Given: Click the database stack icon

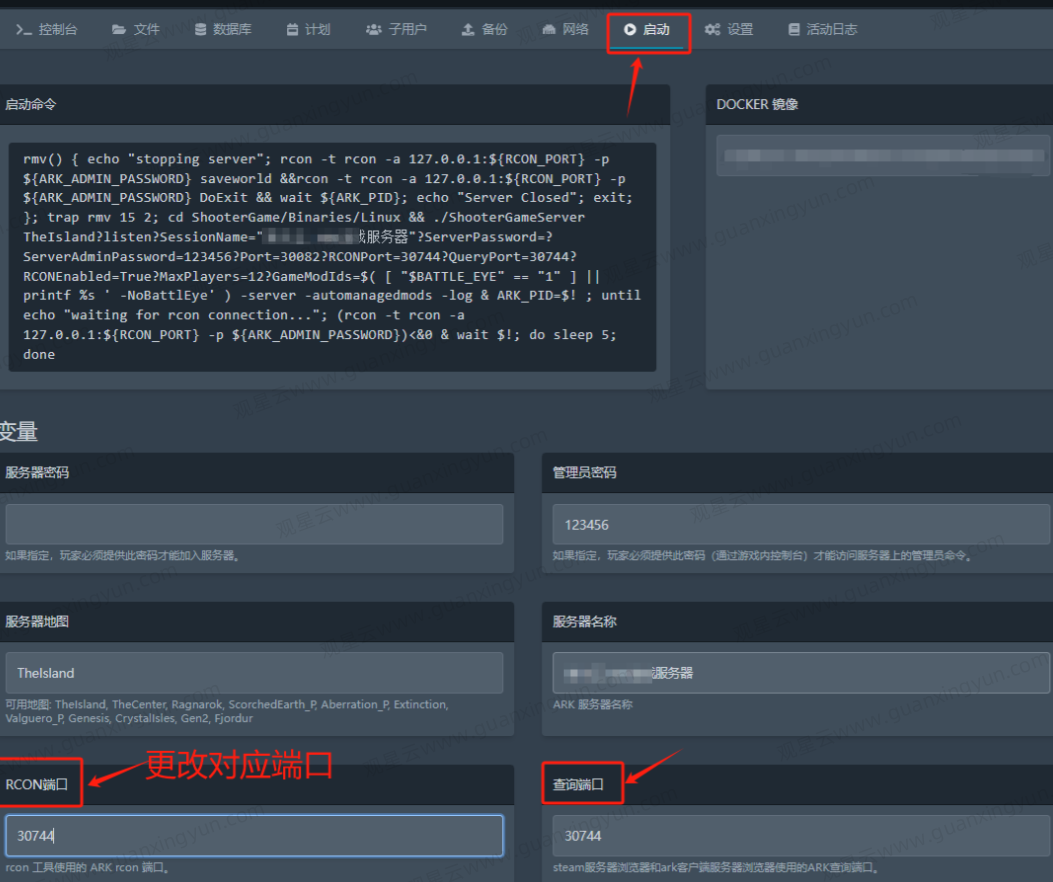Looking at the screenshot, I should (201, 30).
